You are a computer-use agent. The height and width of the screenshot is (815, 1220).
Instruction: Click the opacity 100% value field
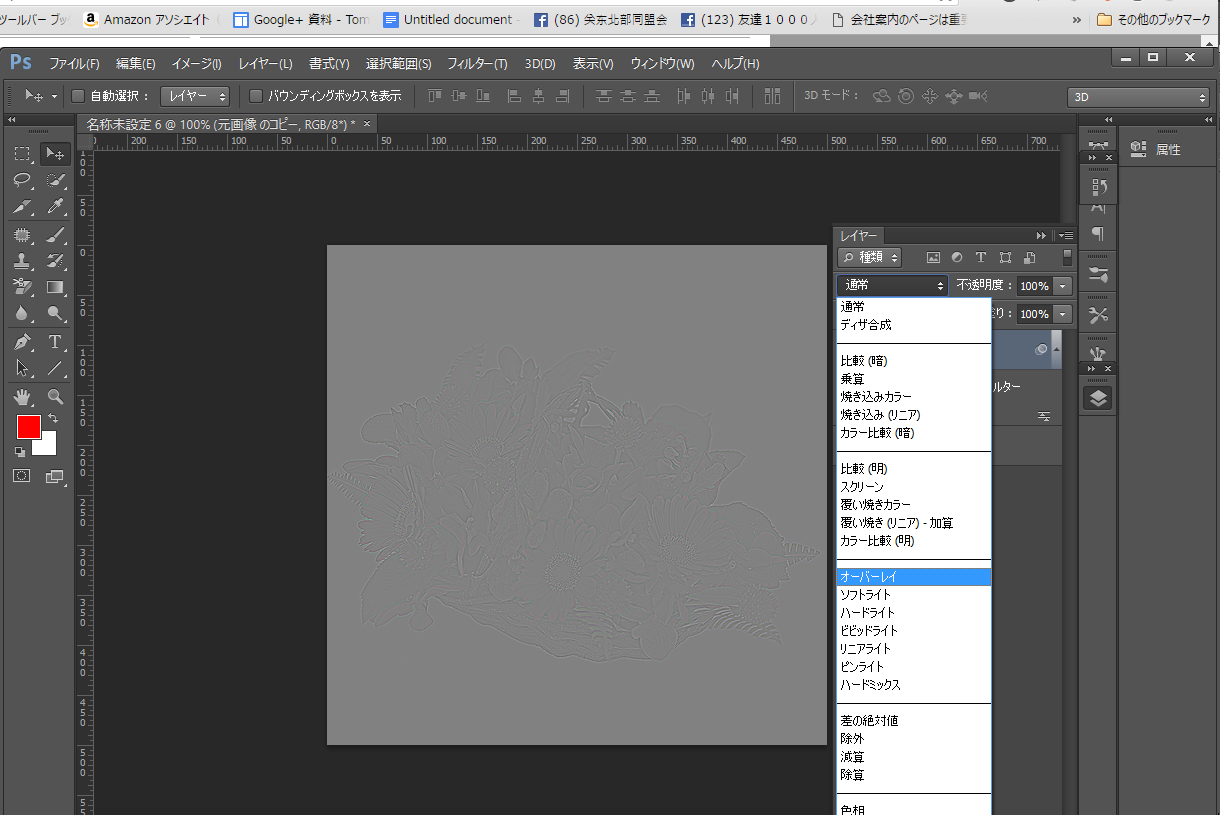(1034, 286)
